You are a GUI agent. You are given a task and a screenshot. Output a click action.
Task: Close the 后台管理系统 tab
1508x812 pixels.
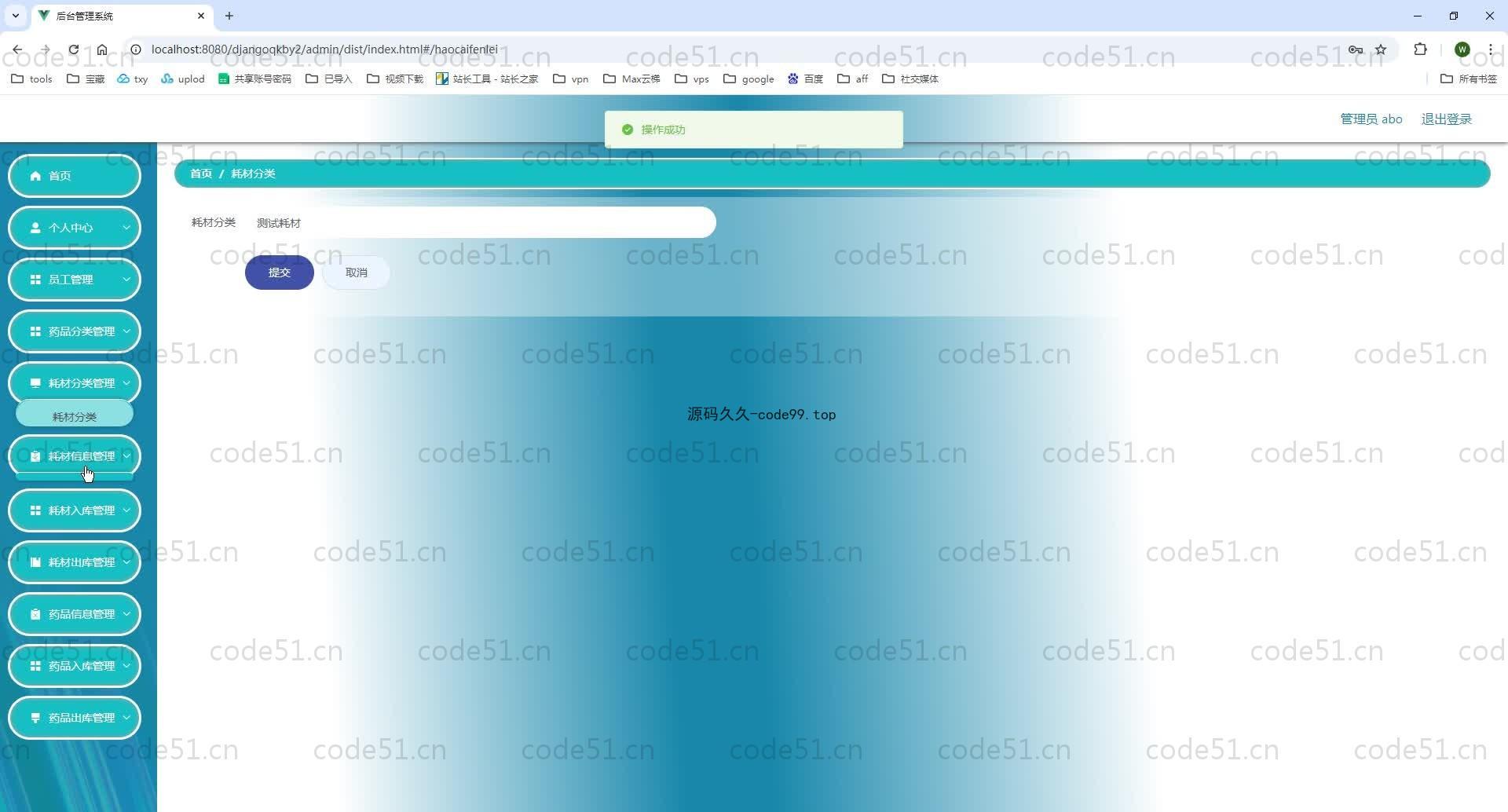pyautogui.click(x=201, y=16)
